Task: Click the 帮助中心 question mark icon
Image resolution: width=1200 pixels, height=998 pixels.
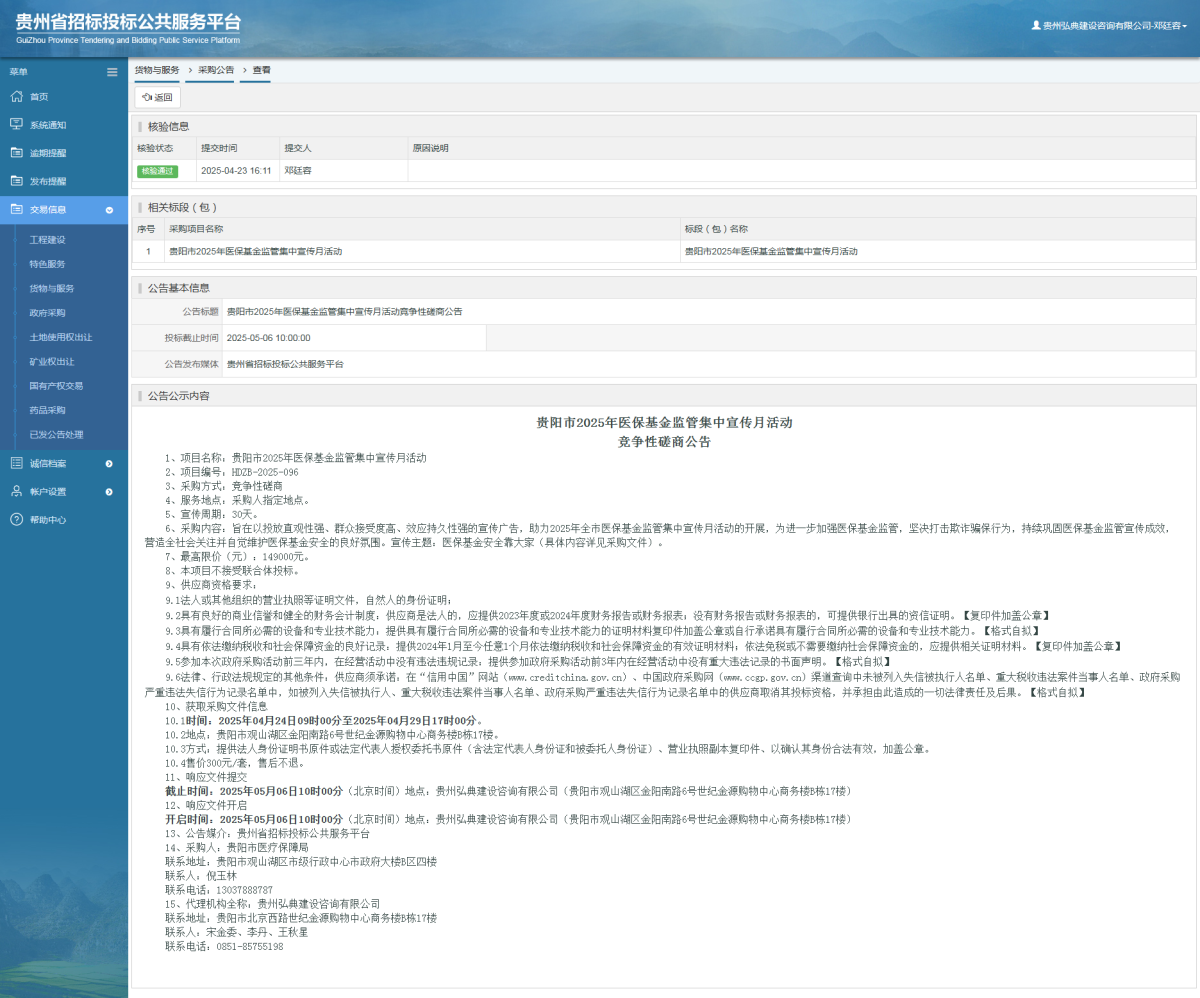Action: point(16,519)
